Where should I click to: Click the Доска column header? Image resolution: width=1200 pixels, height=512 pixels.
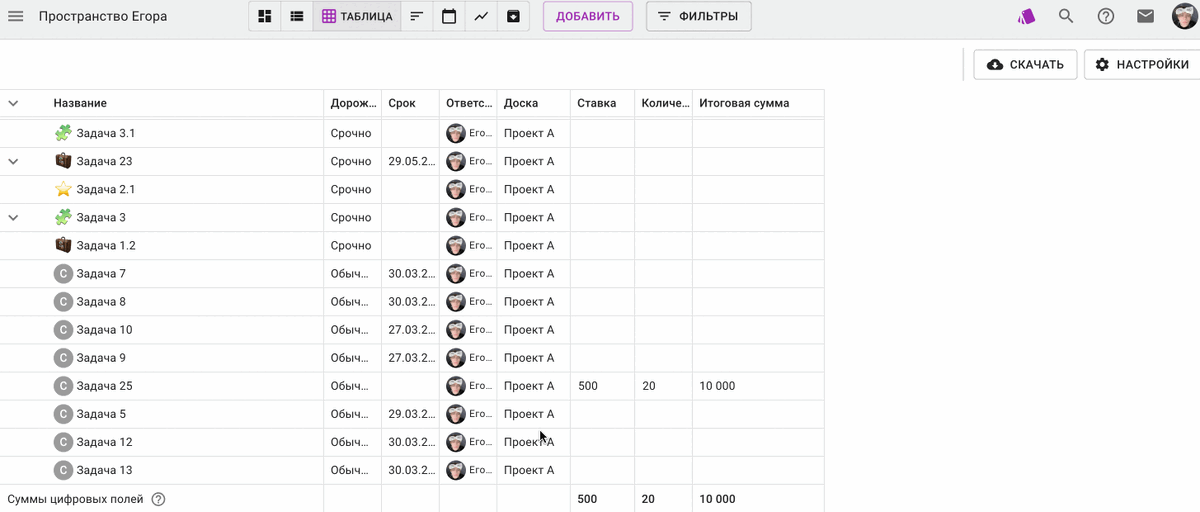coord(534,103)
